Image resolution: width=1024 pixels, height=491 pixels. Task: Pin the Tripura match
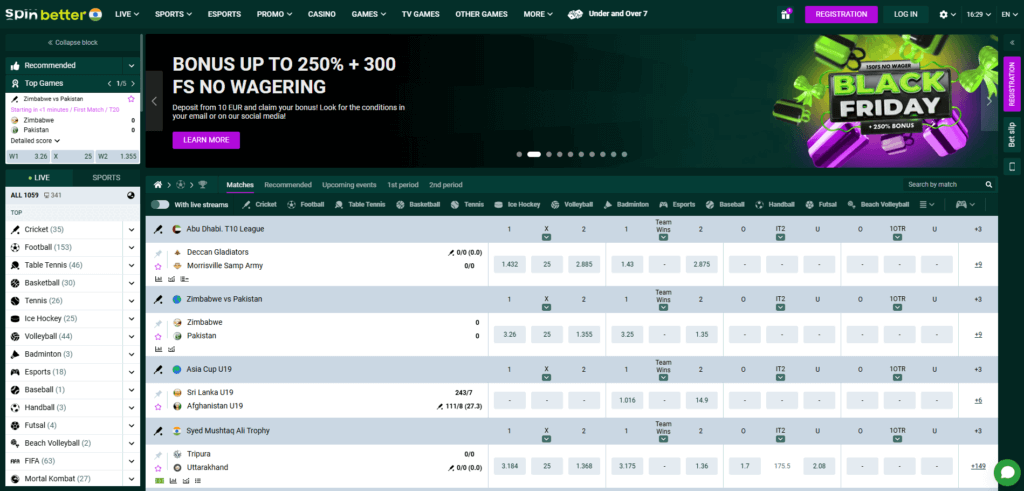(x=158, y=455)
